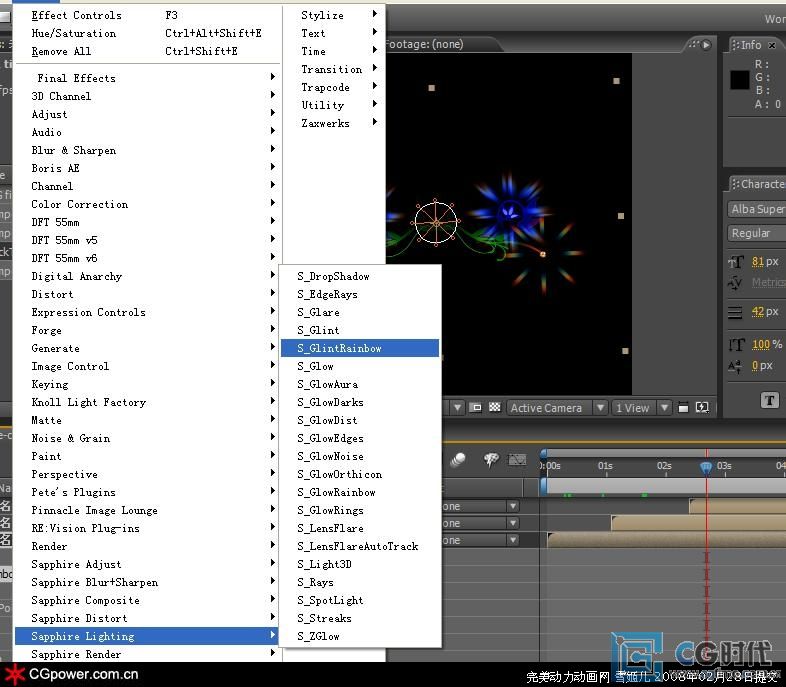Screen dimensions: 786x687
Task: Click the motion blur enable icon in timeline
Action: (458, 460)
